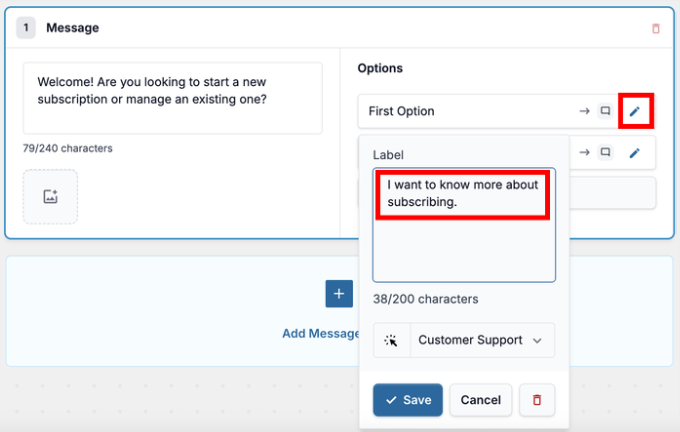Click the pencil edit icon for First Option
This screenshot has height=432, width=680.
(x=634, y=111)
